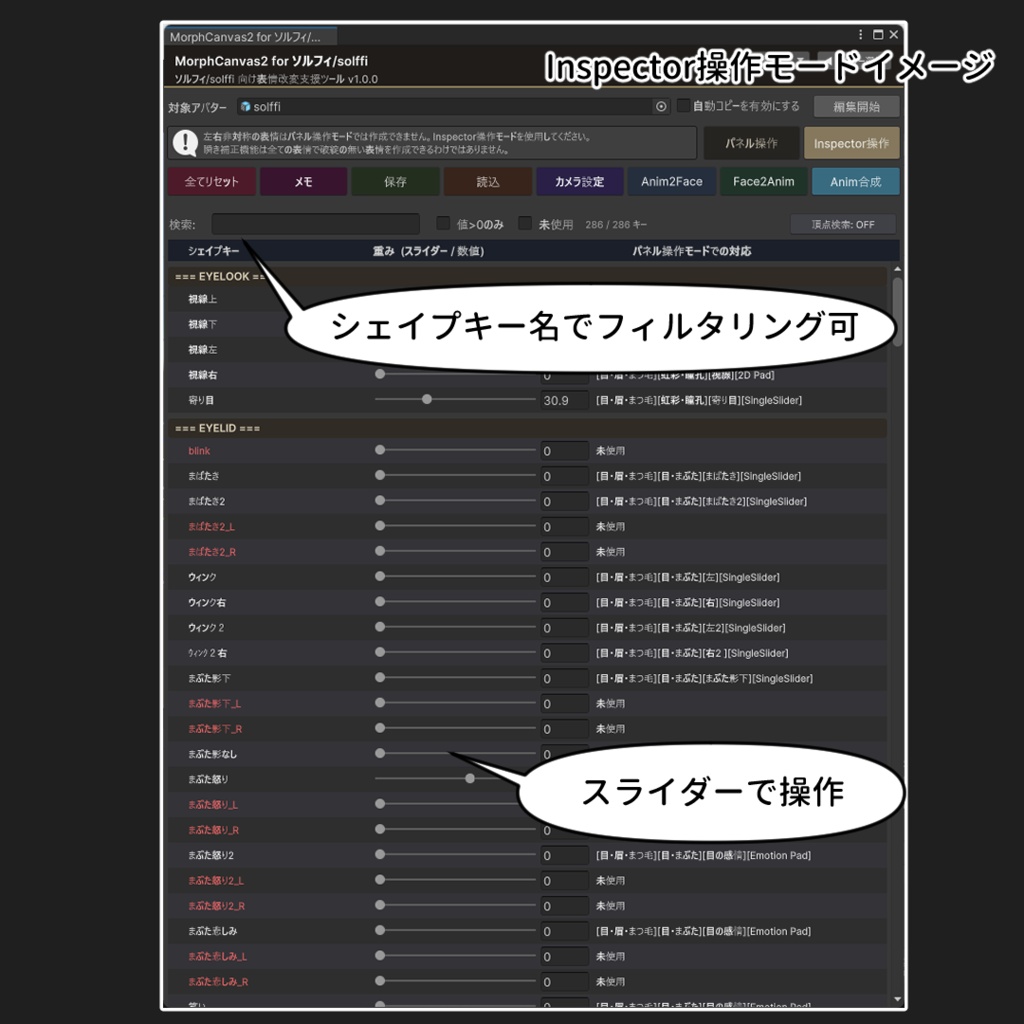Click the scroll down arrow of the list
This screenshot has height=1024, width=1024.
pyautogui.click(x=897, y=999)
